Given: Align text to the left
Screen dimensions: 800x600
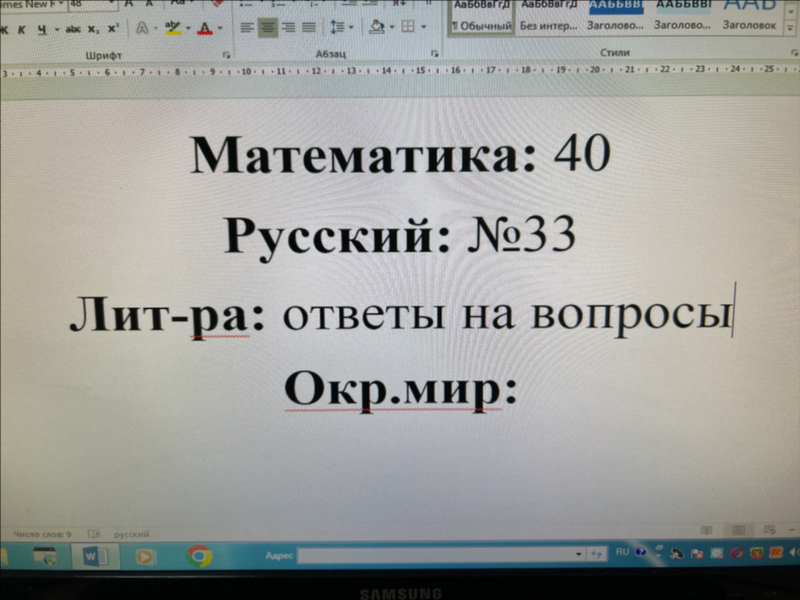Looking at the screenshot, I should (x=247, y=27).
